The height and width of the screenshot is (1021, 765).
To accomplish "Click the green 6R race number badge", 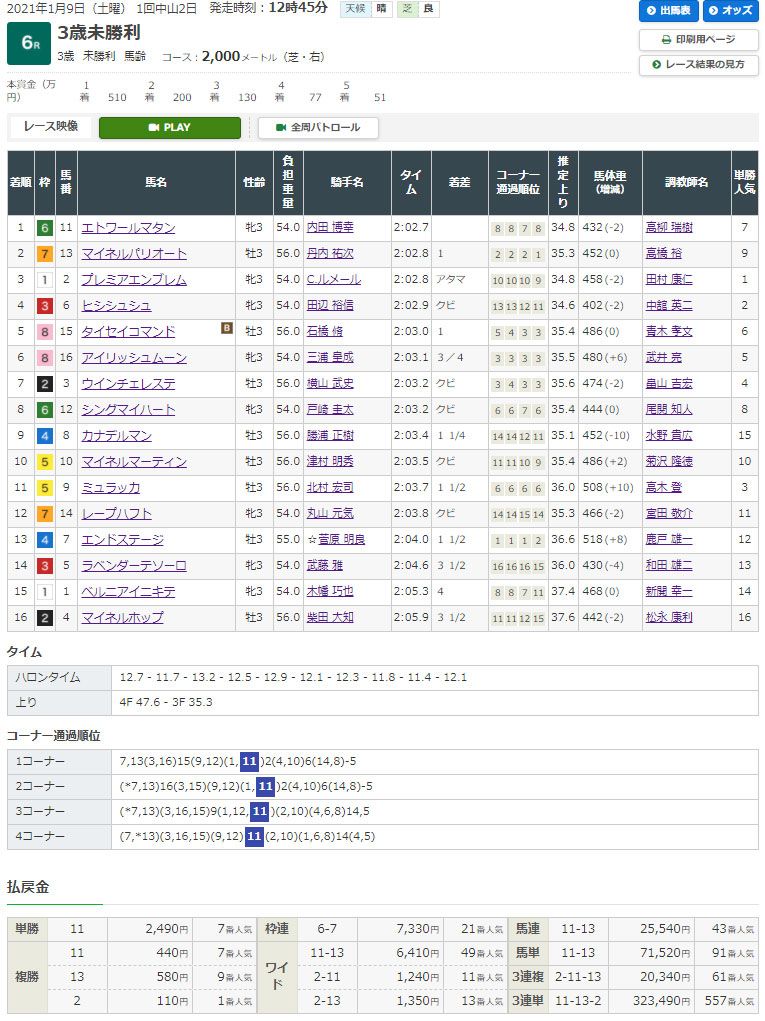I will point(27,43).
